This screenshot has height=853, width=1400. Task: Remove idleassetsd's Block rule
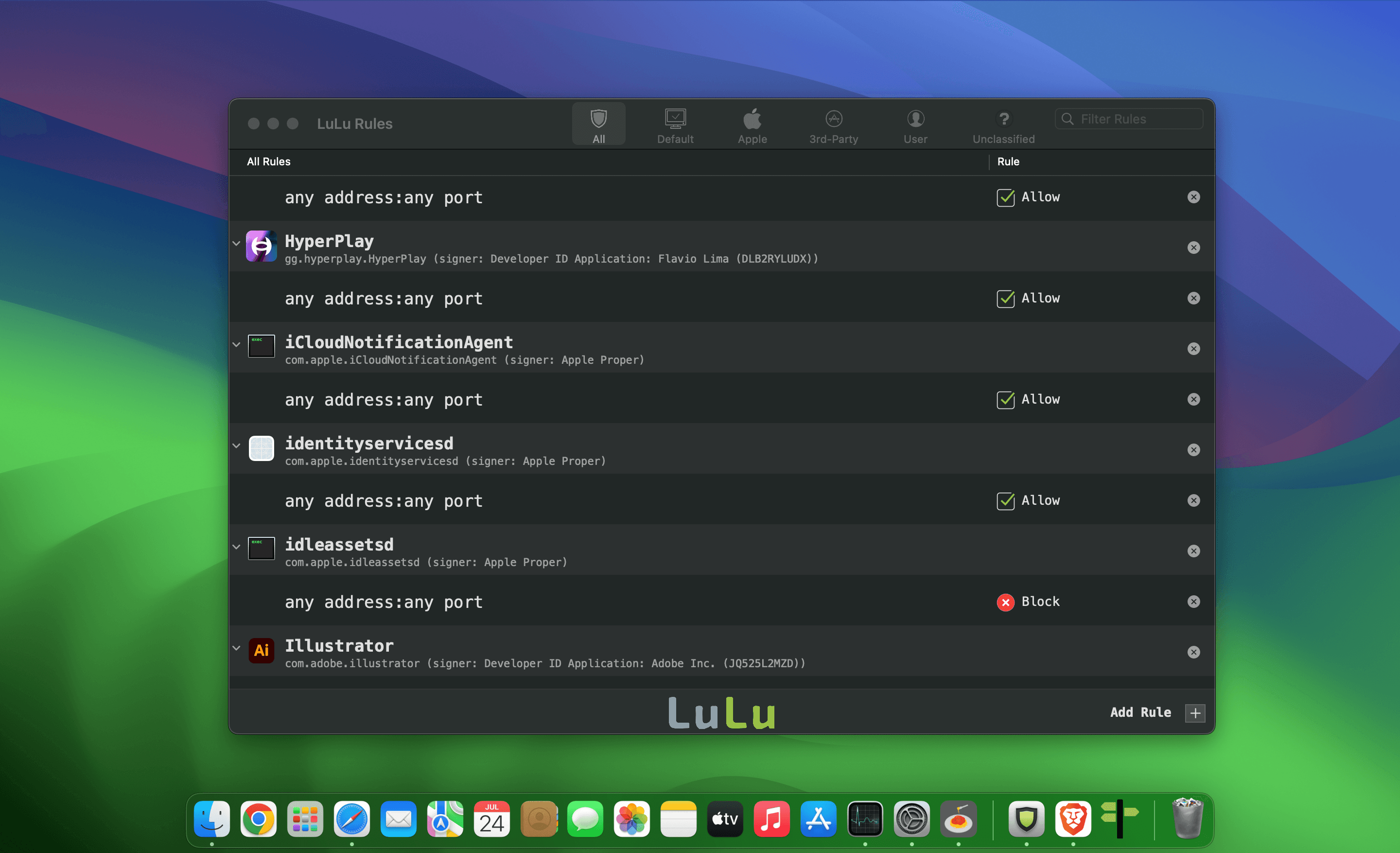(1193, 601)
